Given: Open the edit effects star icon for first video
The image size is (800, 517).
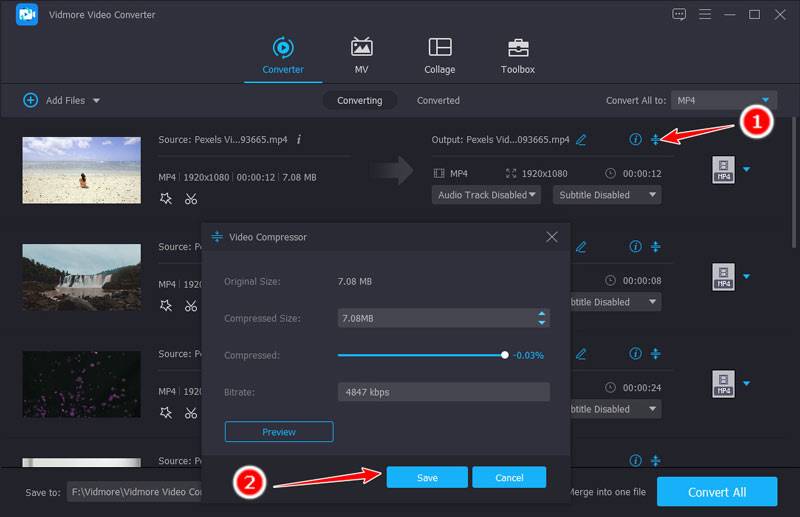Looking at the screenshot, I should (x=166, y=198).
